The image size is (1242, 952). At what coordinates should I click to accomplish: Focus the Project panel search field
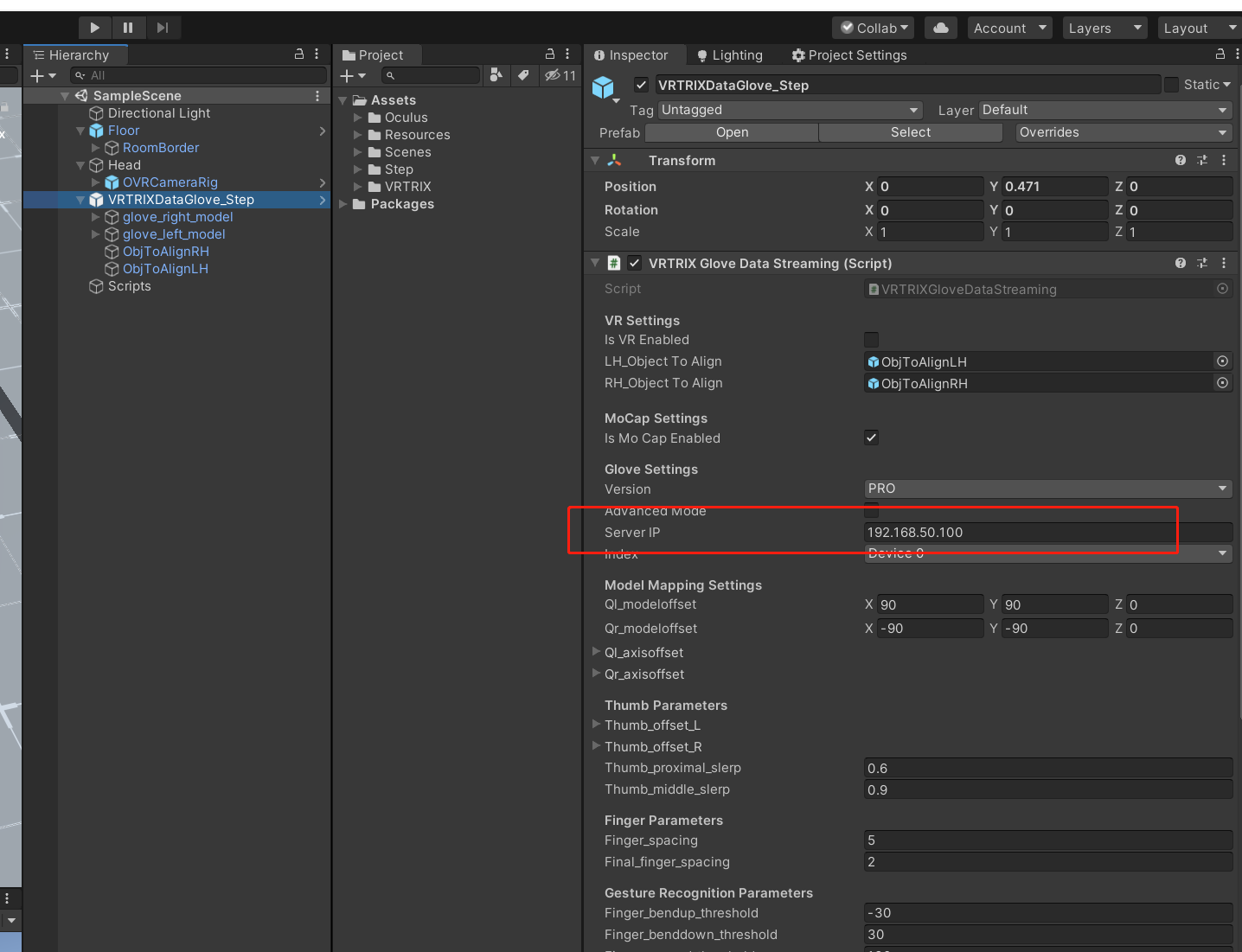tap(430, 76)
